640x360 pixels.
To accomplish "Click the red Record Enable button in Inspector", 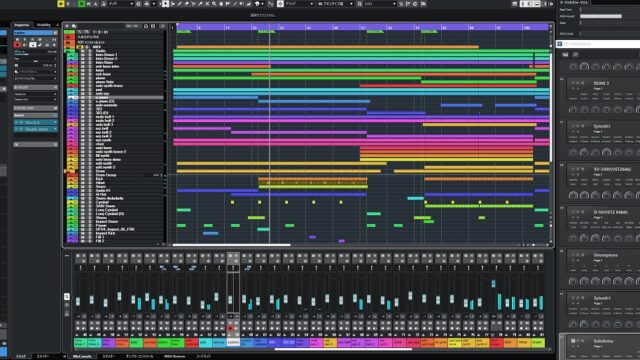I will click(17, 44).
